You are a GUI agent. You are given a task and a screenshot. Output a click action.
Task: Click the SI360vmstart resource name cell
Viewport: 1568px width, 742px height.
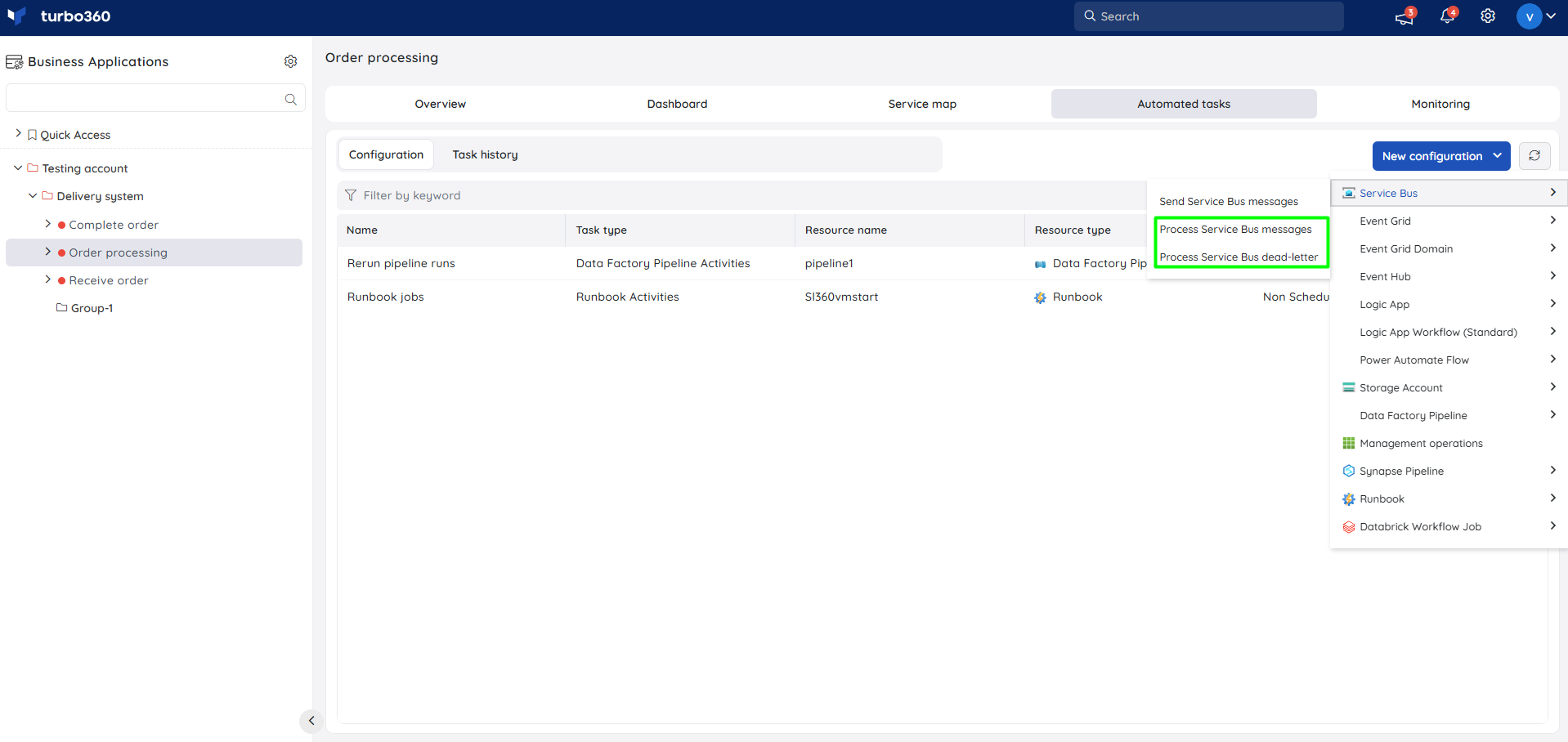click(841, 297)
